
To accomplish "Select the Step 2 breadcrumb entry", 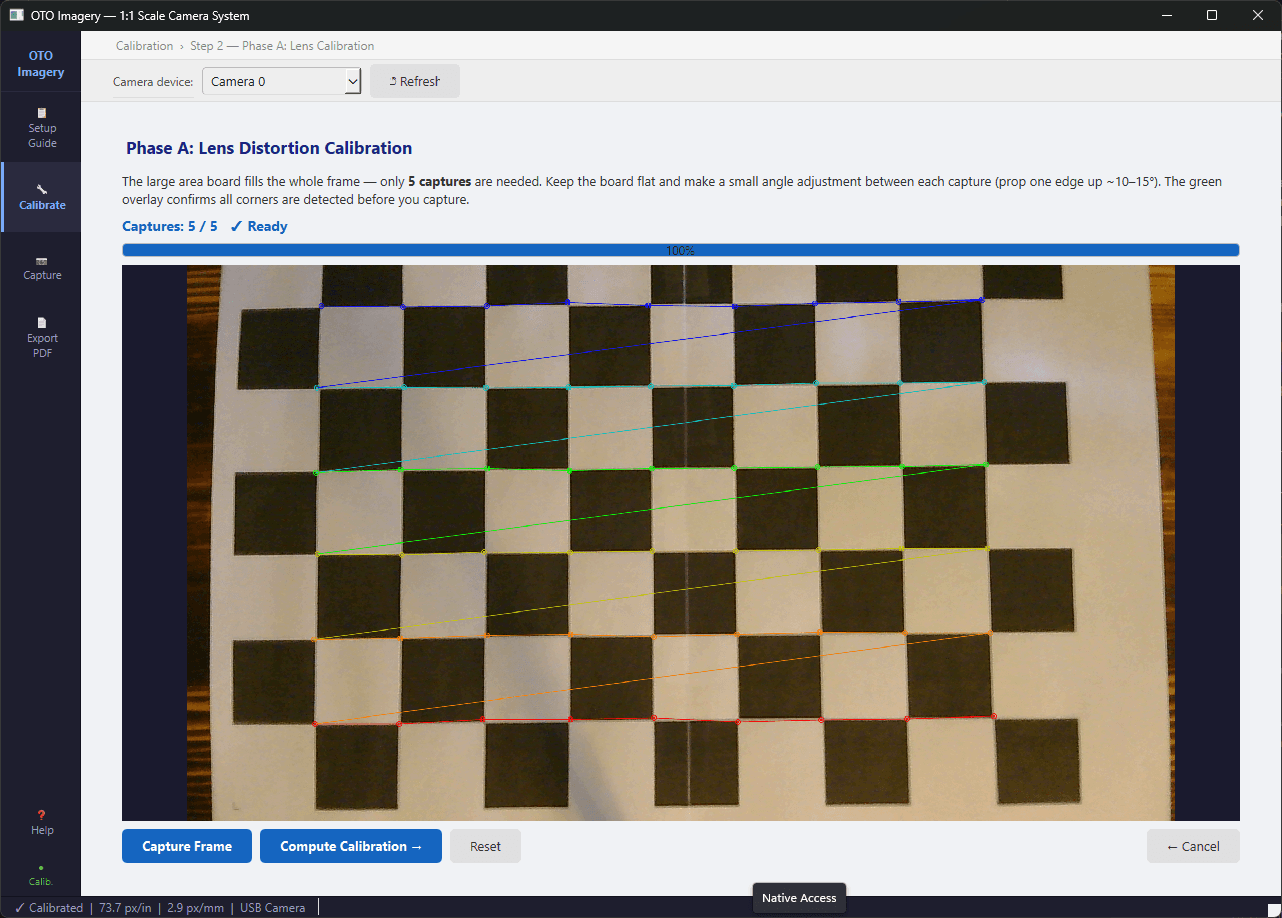I will click(x=207, y=46).
